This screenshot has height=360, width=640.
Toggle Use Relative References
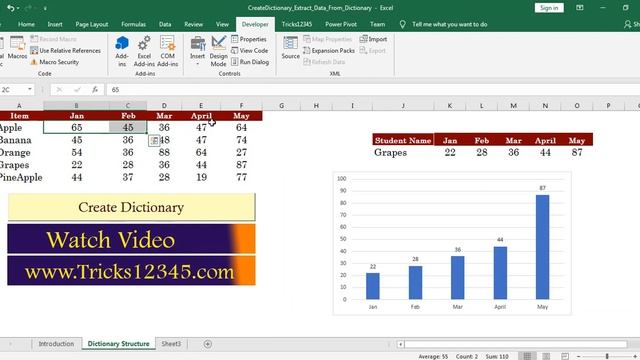coord(65,51)
